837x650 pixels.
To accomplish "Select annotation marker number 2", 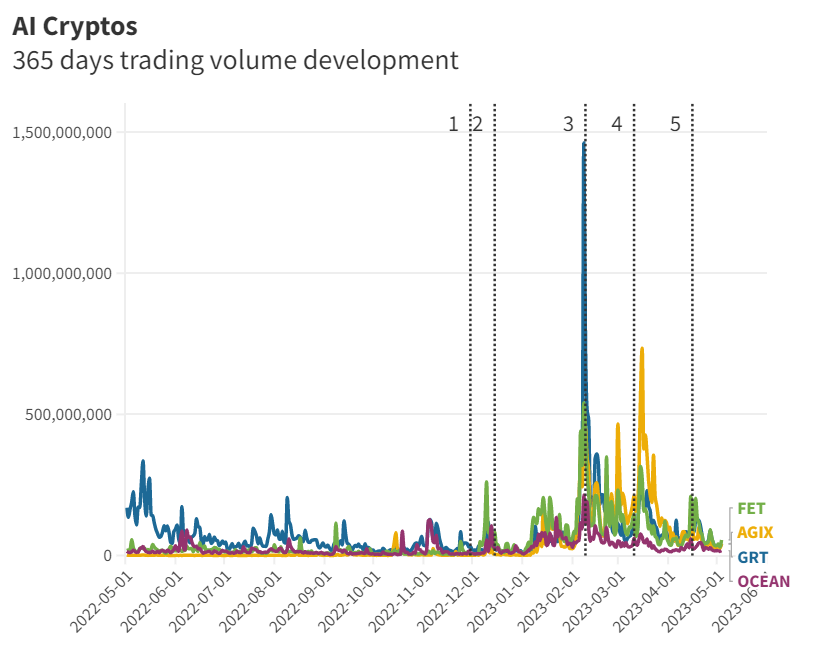I will 478,124.
